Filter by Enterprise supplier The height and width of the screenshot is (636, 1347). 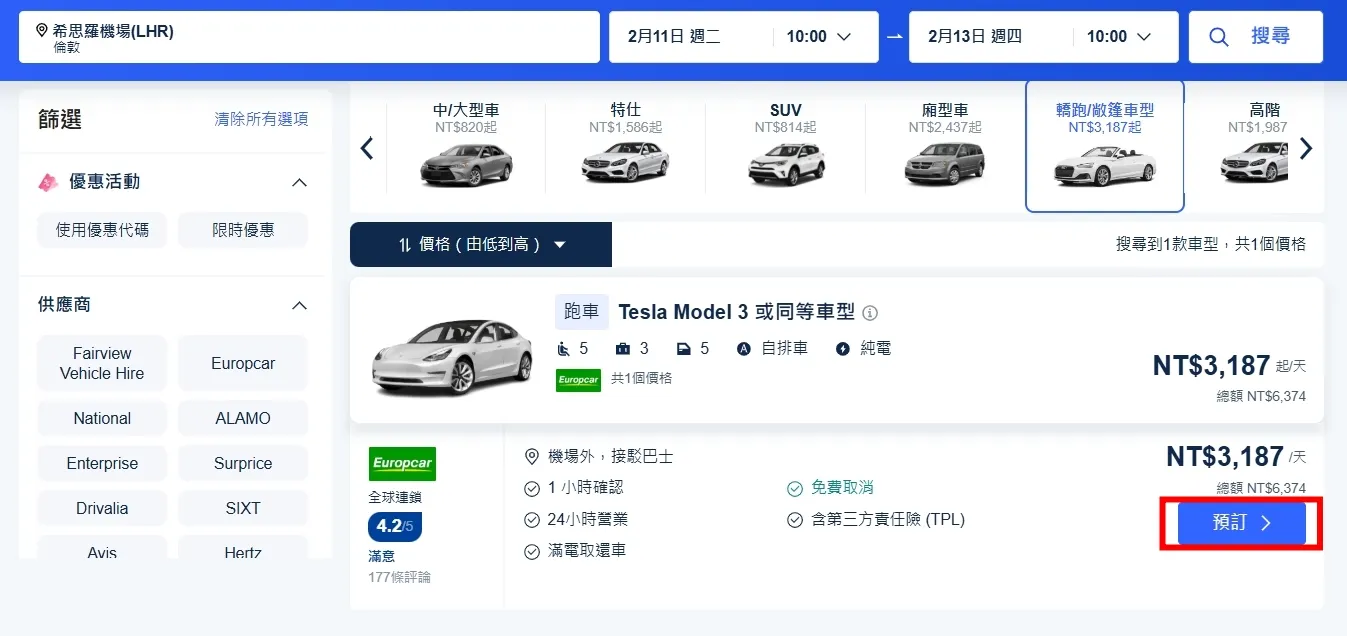(x=102, y=463)
